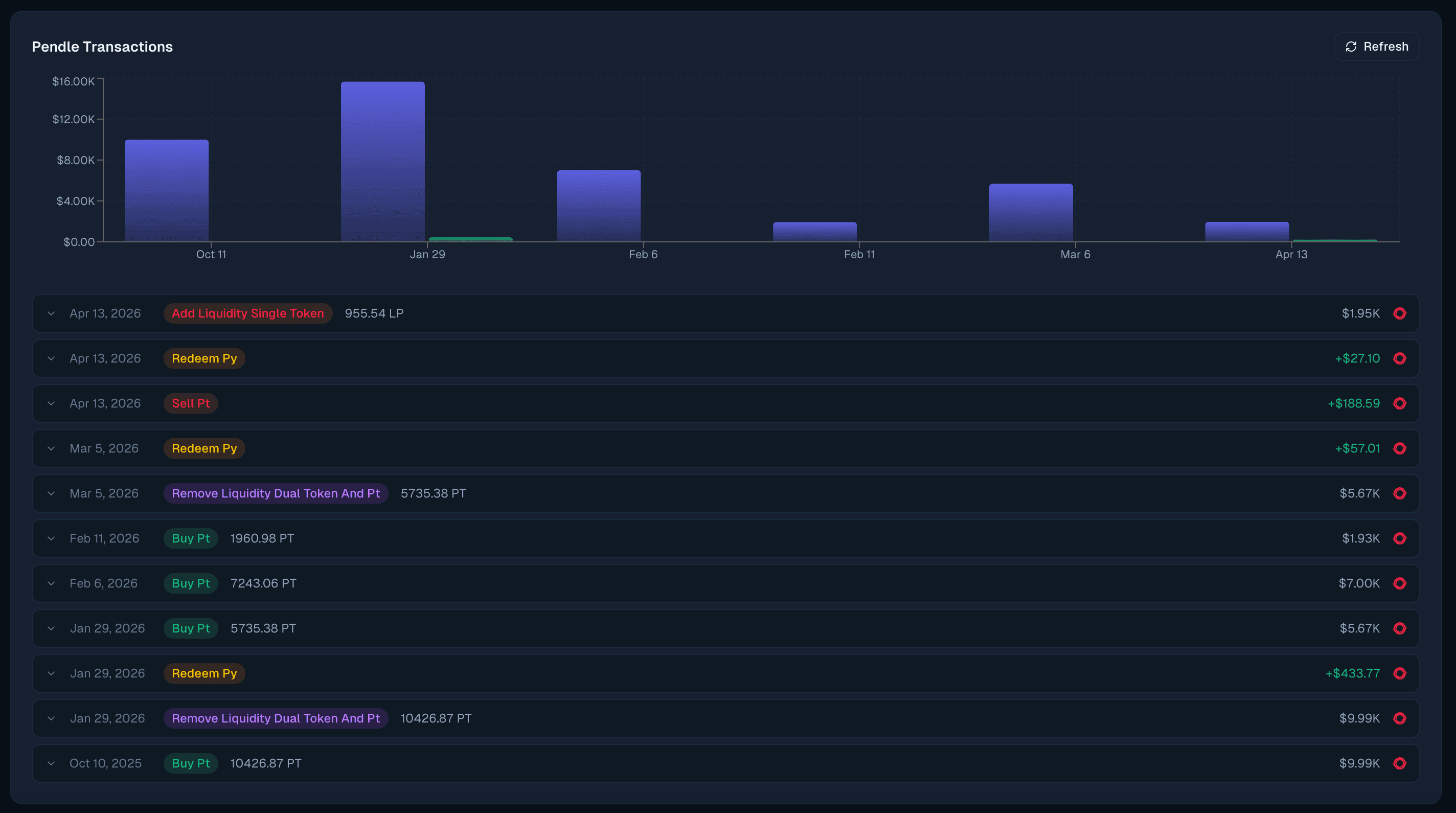Click the red chain icon next to +$188.59

[1399, 403]
